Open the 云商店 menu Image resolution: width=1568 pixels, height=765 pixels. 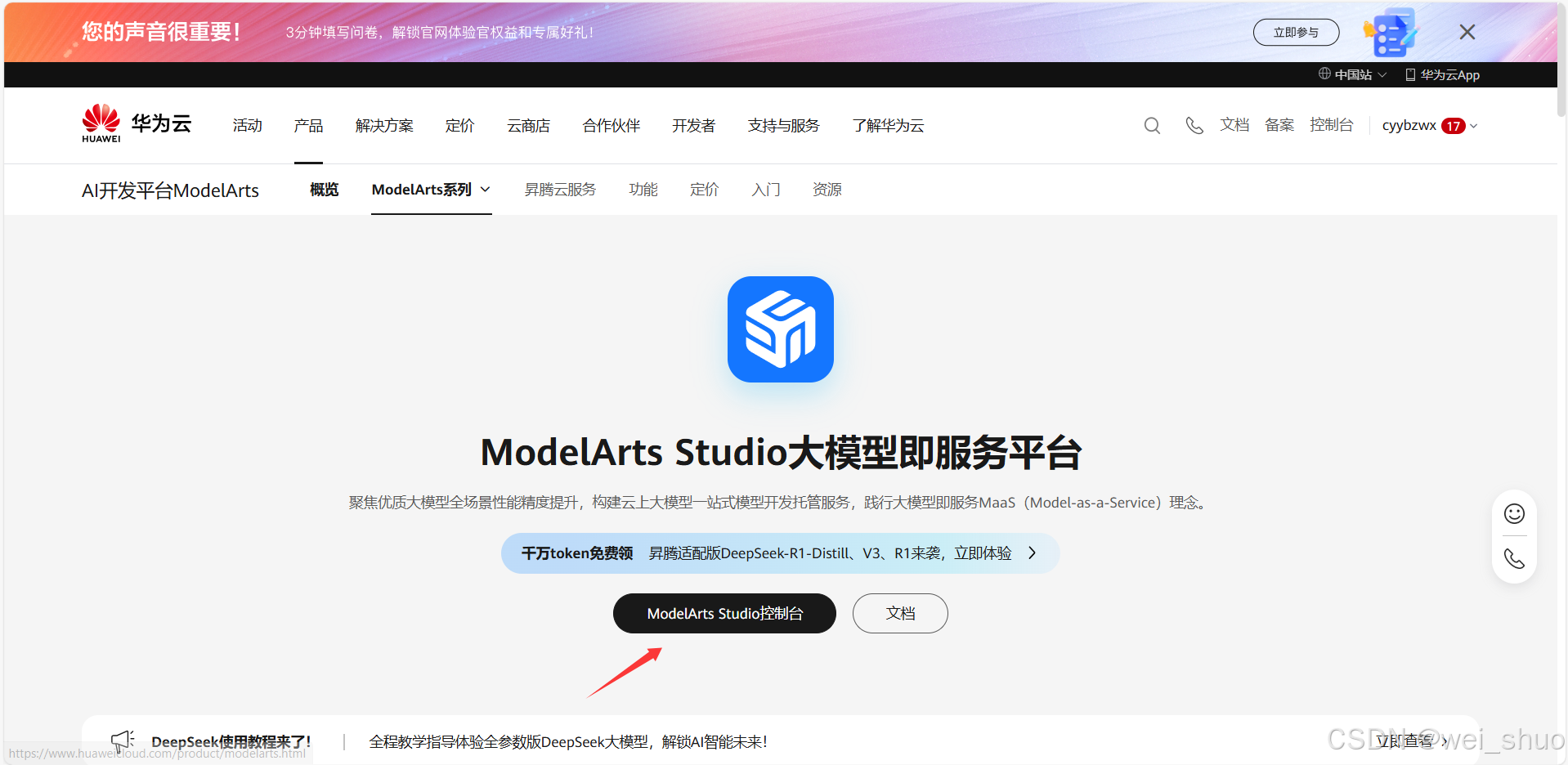tap(528, 125)
